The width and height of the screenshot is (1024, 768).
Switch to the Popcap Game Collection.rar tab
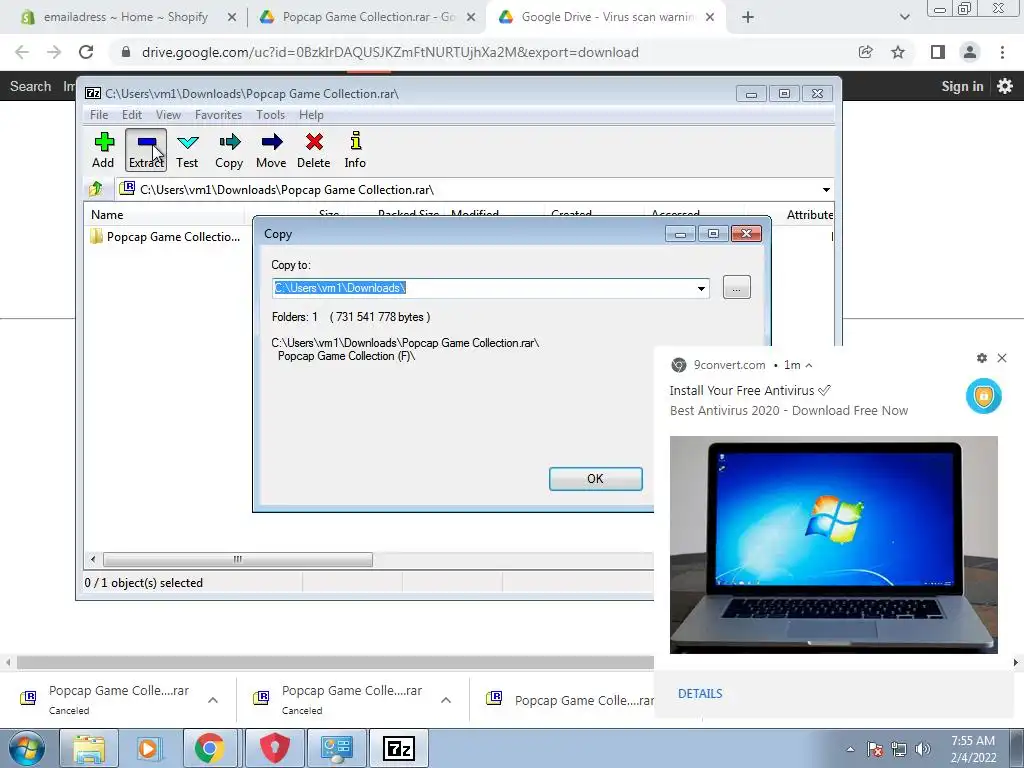click(369, 18)
